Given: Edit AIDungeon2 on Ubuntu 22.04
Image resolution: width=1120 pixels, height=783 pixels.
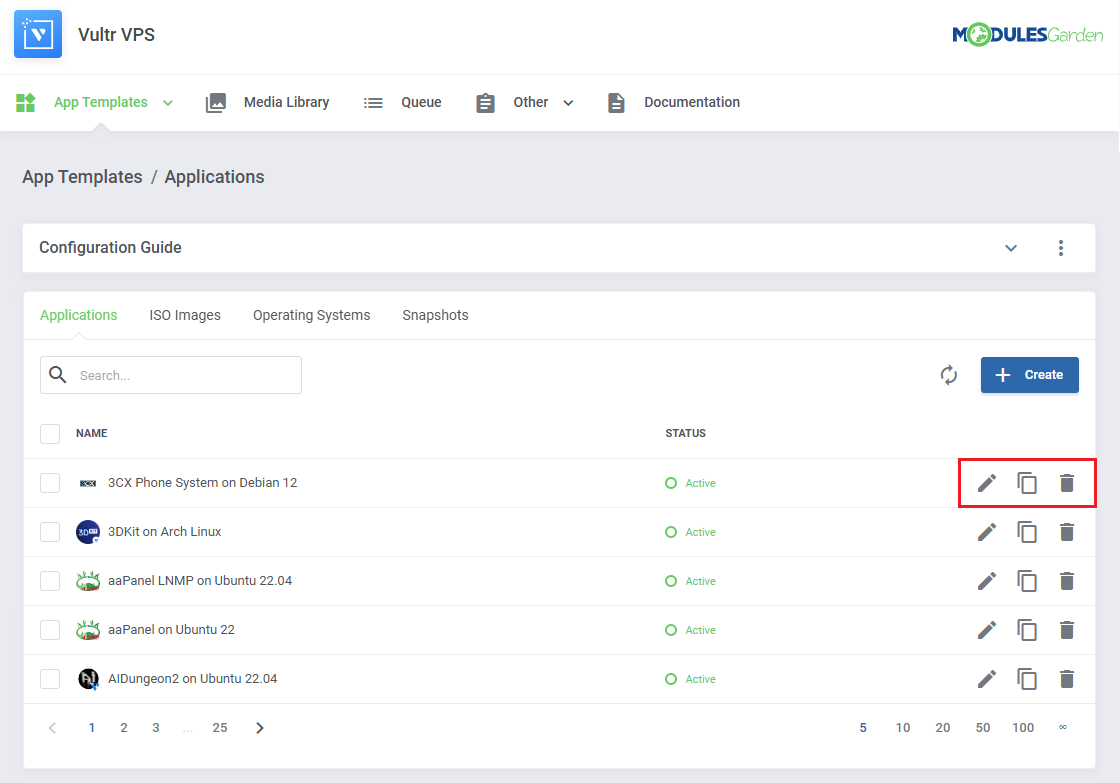Looking at the screenshot, I should tap(986, 679).
